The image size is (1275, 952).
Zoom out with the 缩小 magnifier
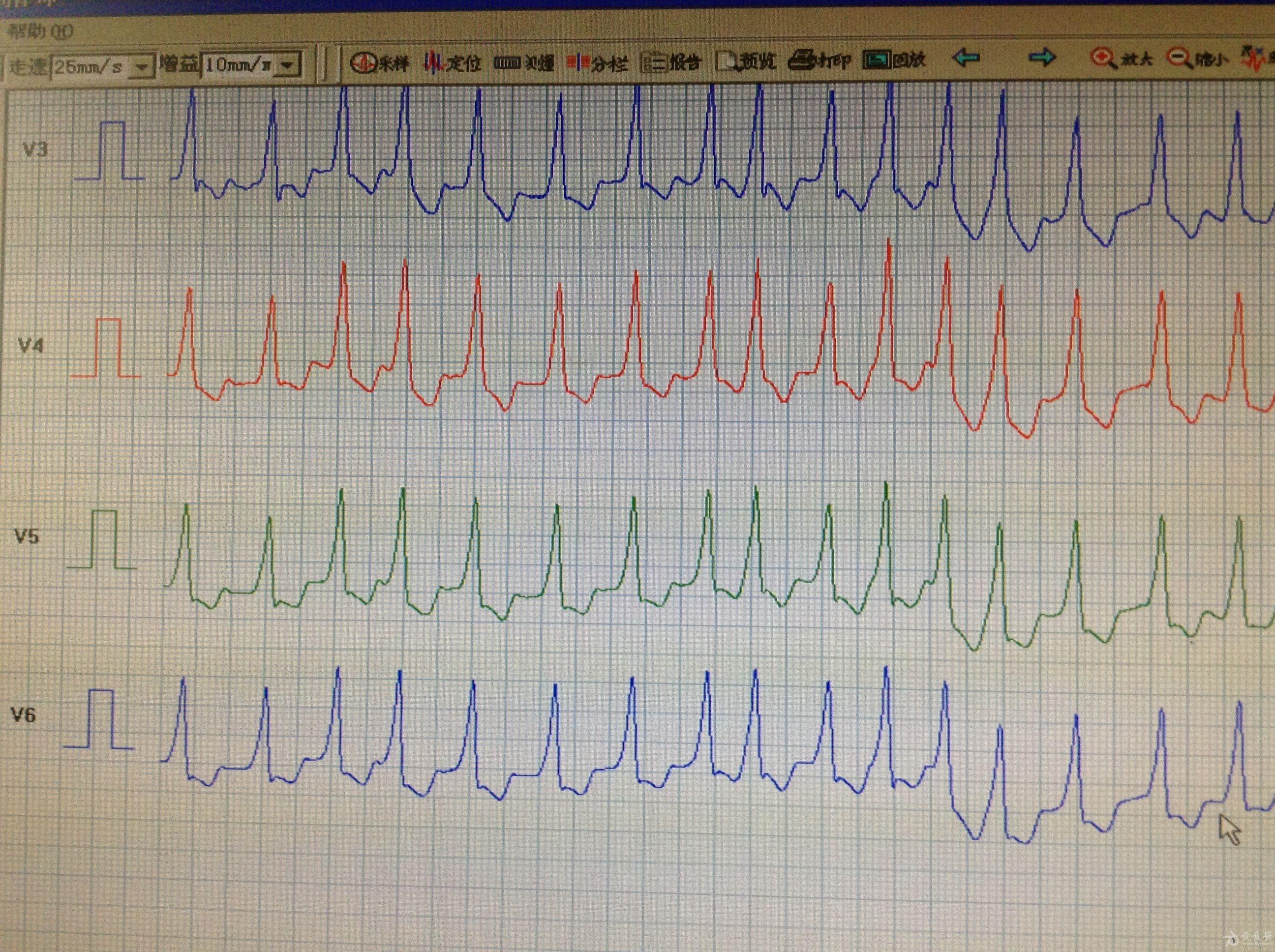tap(1198, 58)
